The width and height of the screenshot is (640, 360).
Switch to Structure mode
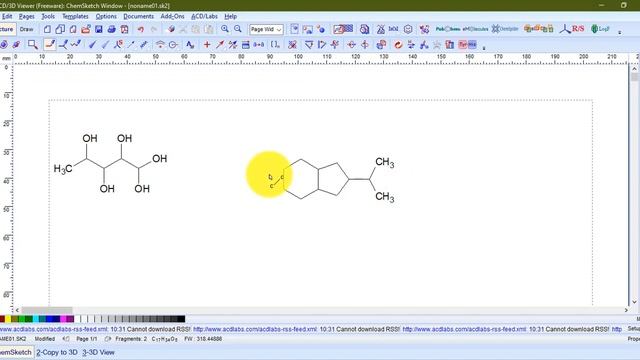click(x=7, y=29)
